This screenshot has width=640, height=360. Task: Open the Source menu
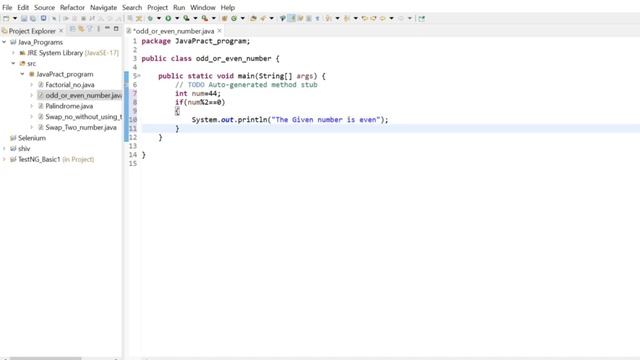(x=44, y=7)
